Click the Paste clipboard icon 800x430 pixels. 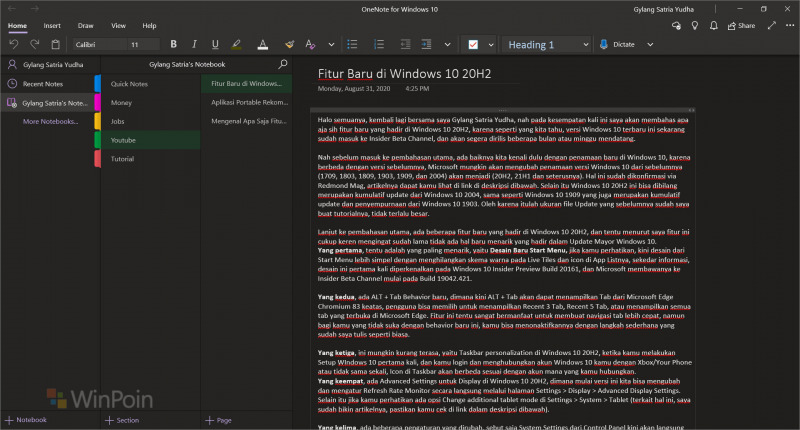(x=55, y=44)
